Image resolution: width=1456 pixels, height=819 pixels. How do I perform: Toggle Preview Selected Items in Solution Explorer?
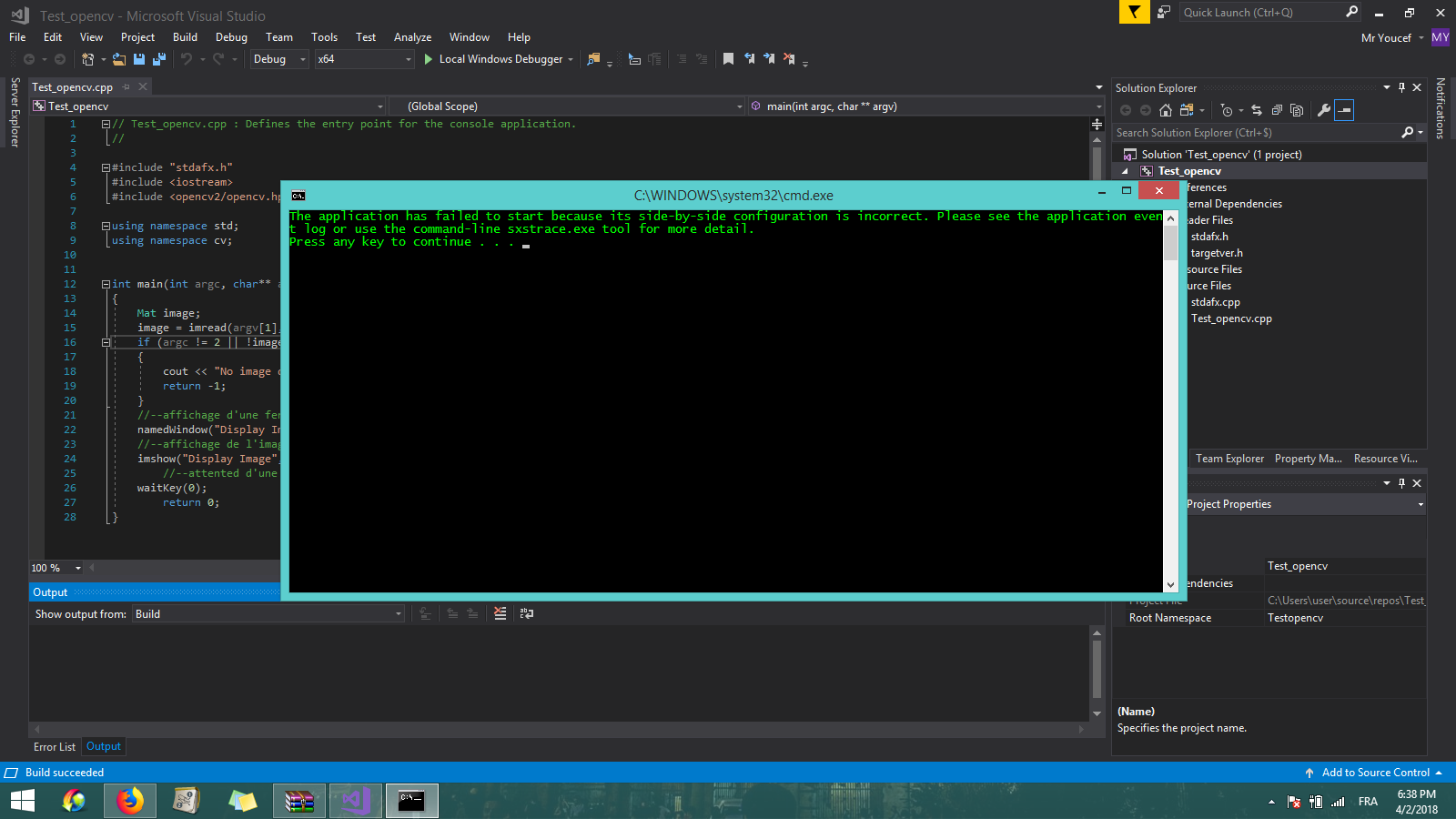pos(1344,110)
